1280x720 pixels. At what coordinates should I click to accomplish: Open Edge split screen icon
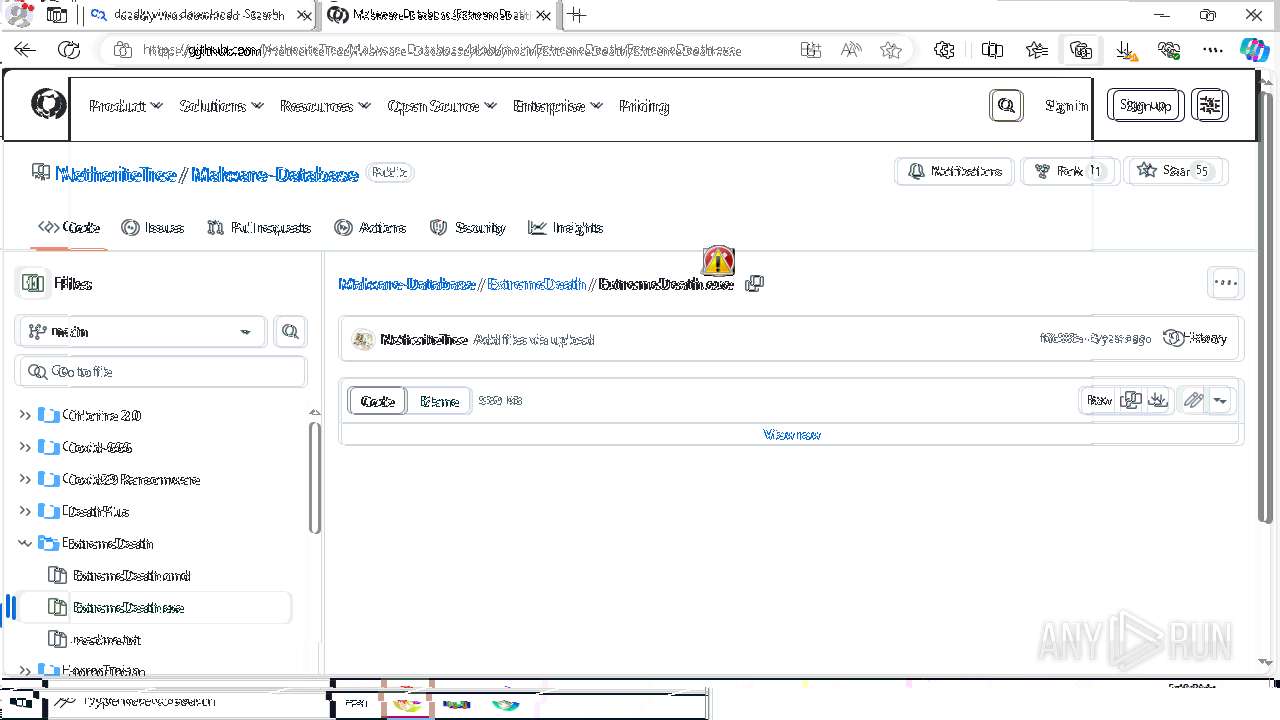pos(992,49)
